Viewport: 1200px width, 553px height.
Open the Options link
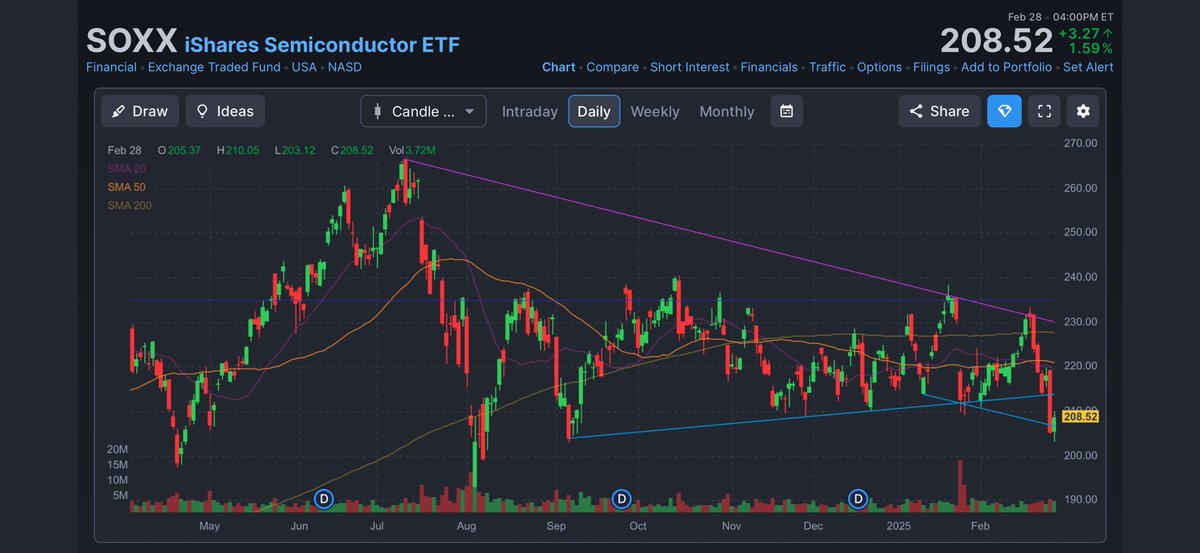coord(879,67)
